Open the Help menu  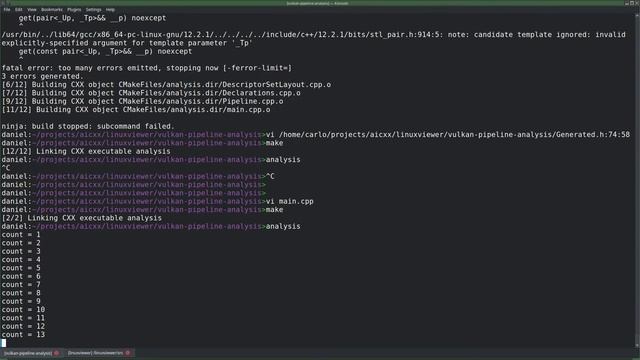[110, 9]
